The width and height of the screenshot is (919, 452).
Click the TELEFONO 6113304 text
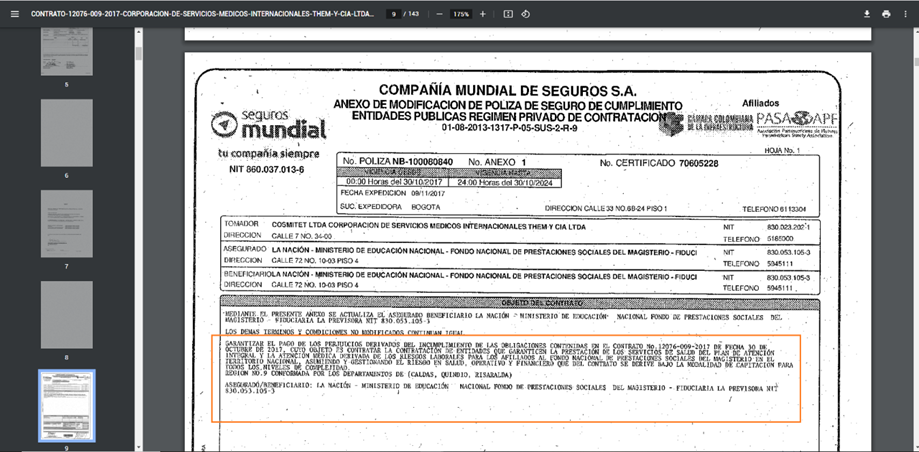pyautogui.click(x=774, y=209)
